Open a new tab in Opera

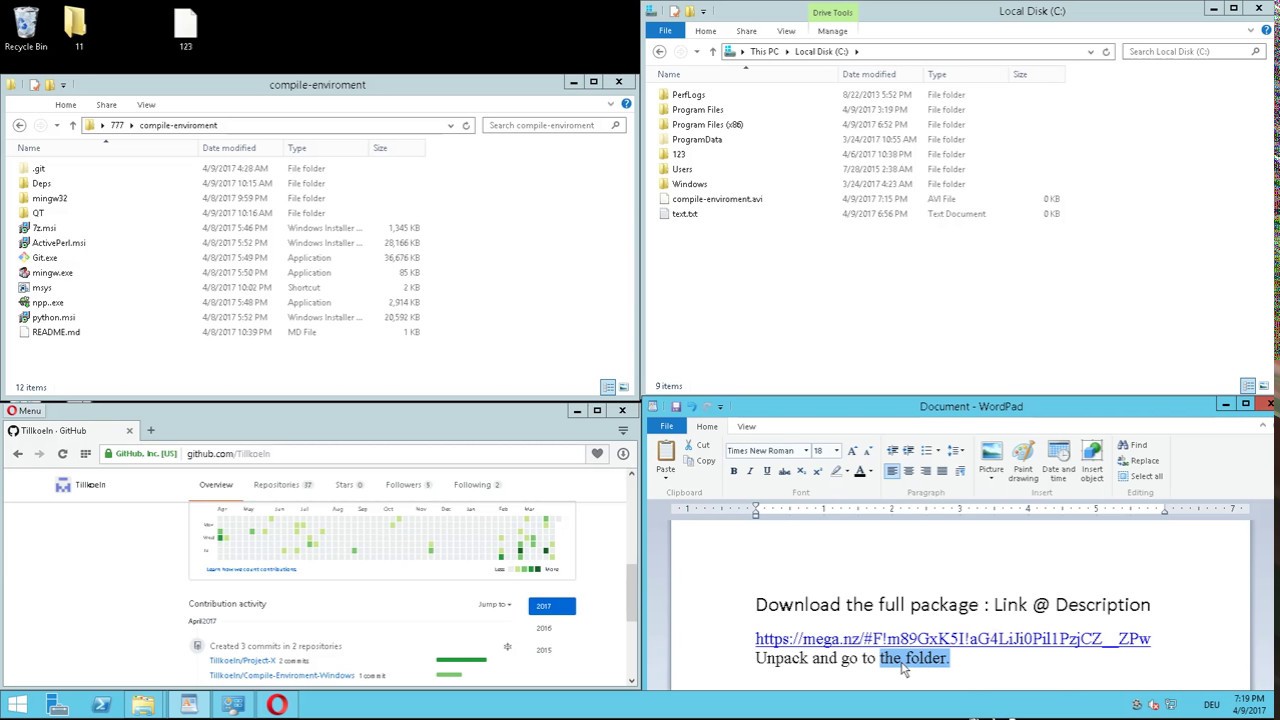pyautogui.click(x=151, y=430)
